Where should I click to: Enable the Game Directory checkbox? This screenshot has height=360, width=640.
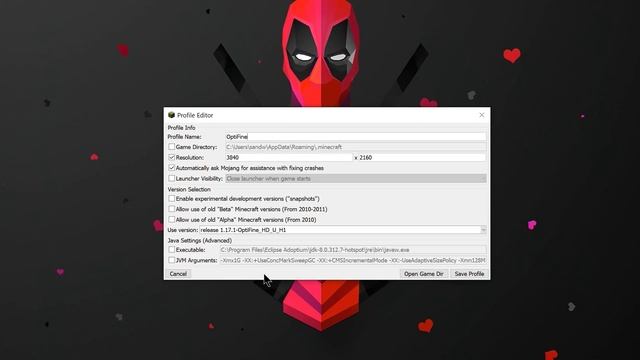point(171,147)
